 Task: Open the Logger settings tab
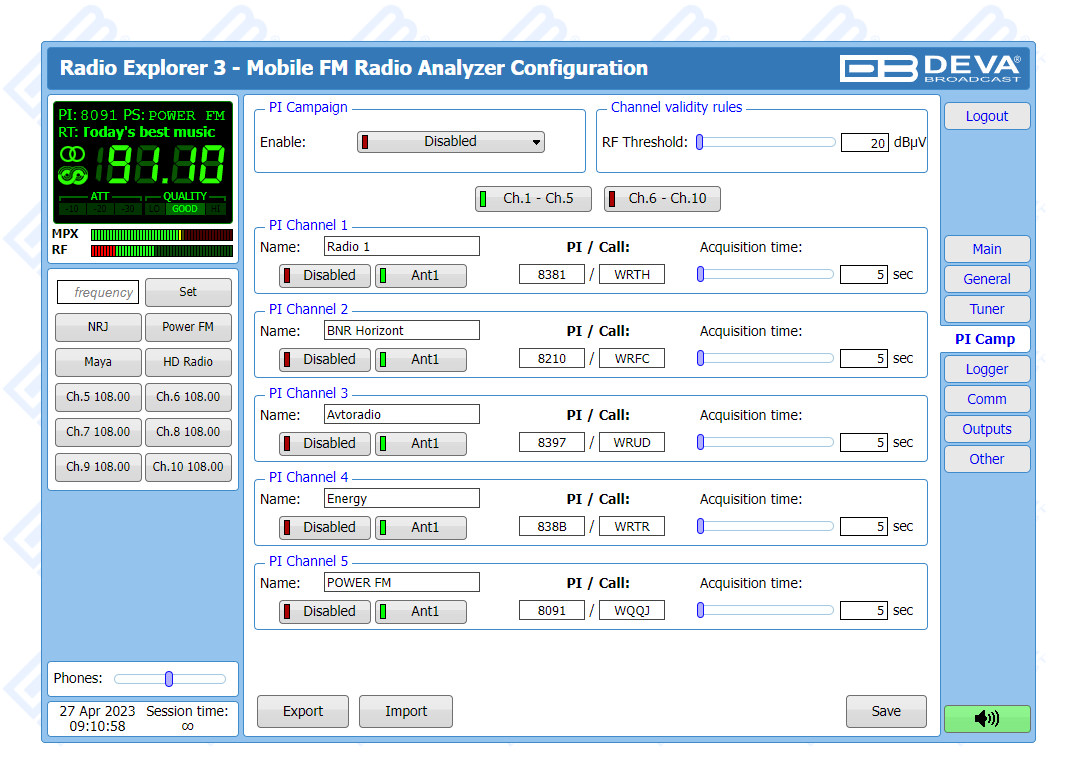[x=986, y=369]
